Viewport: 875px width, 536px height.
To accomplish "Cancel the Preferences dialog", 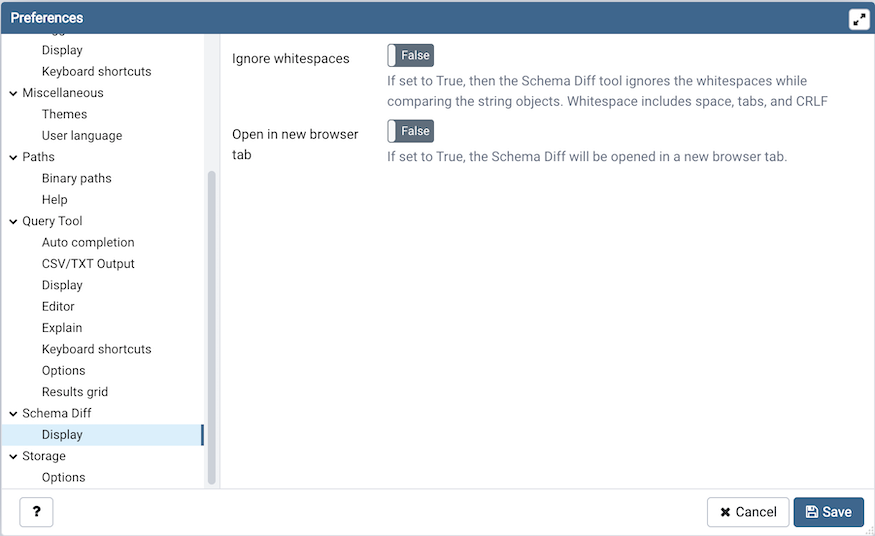I will 748,512.
